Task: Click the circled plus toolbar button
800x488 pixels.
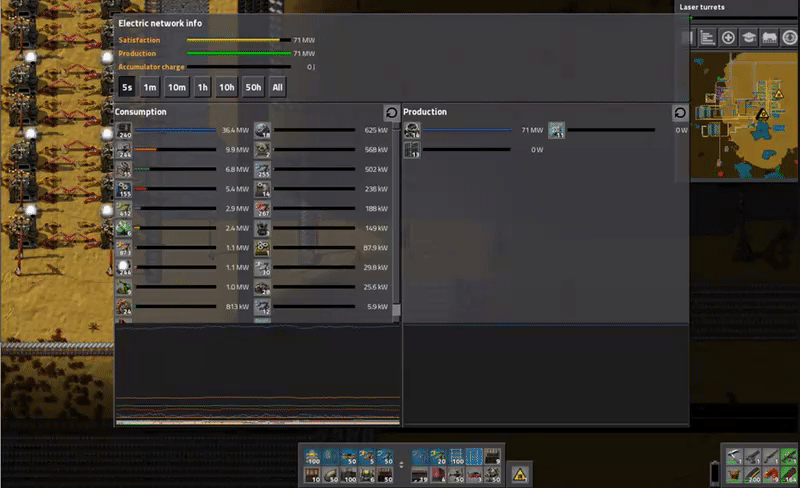Action: [728, 37]
